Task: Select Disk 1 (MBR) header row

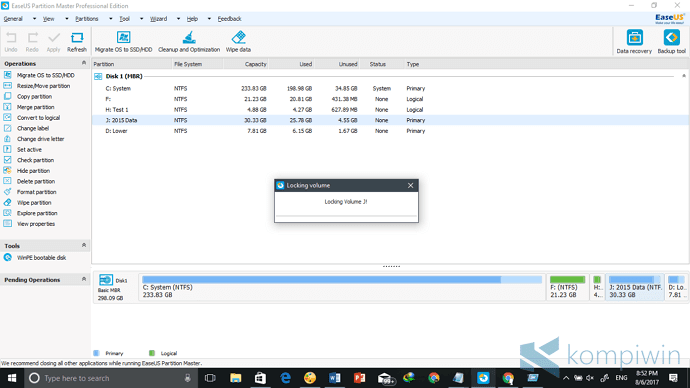Action: [390, 76]
